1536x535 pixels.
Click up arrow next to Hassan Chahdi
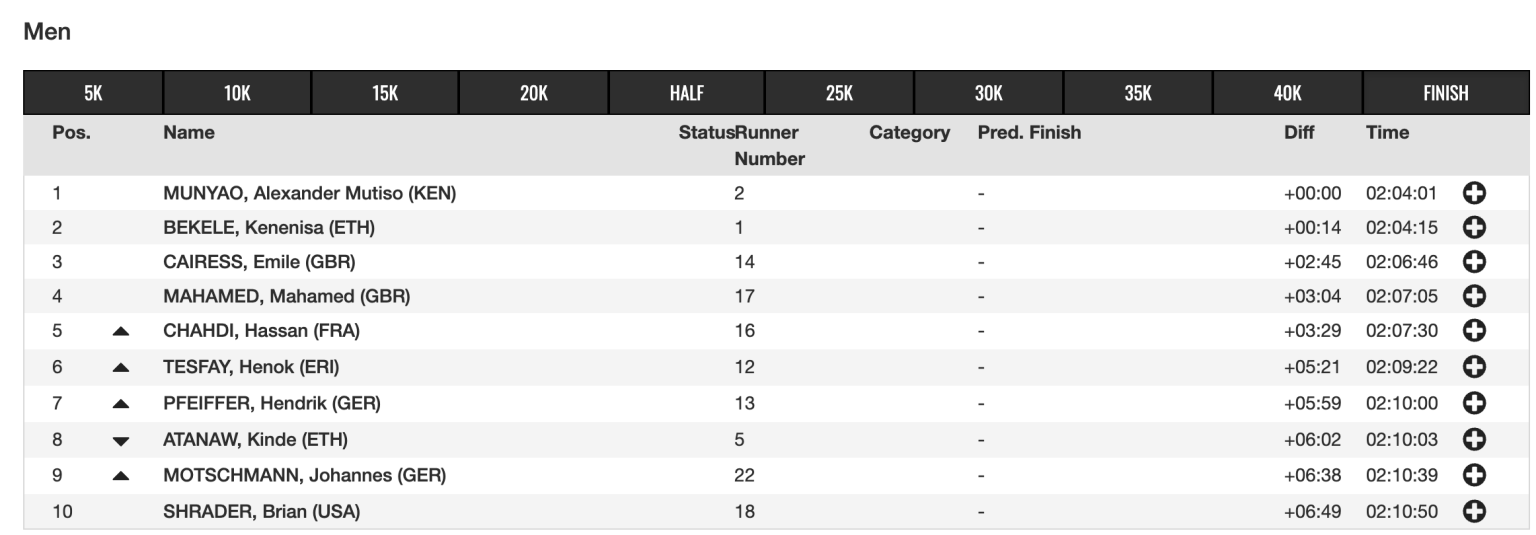(121, 331)
